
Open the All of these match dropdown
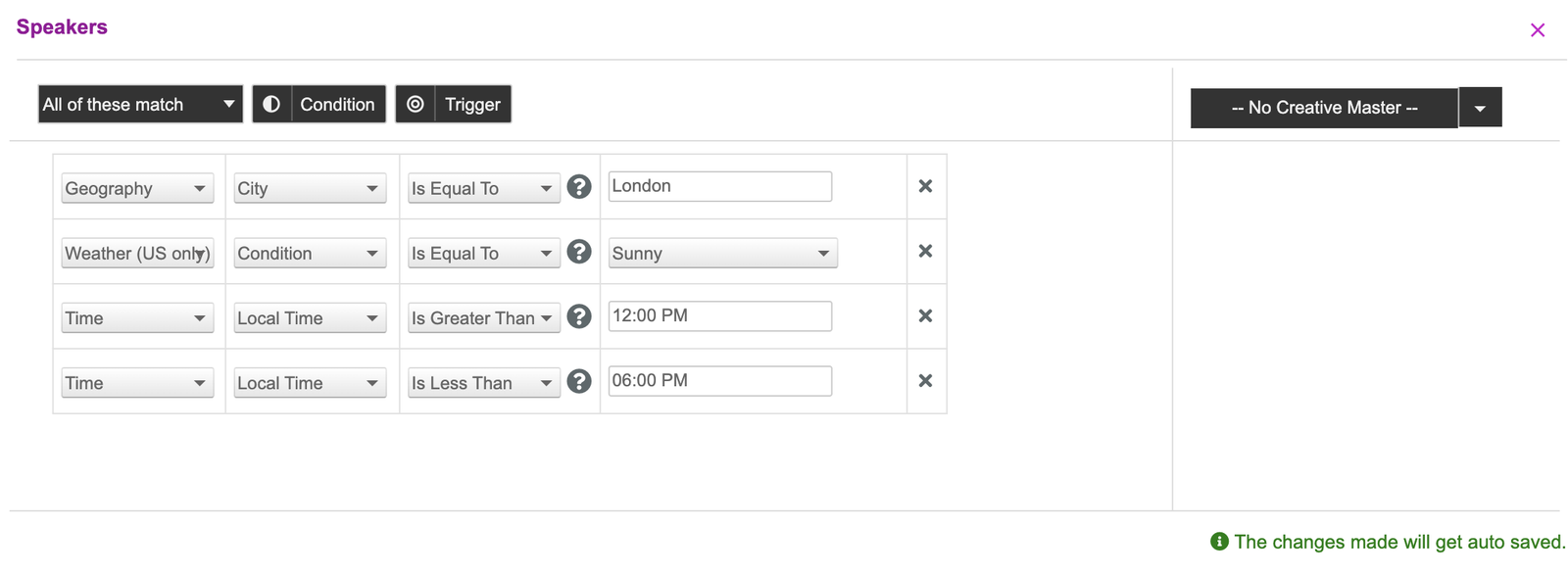pyautogui.click(x=141, y=104)
